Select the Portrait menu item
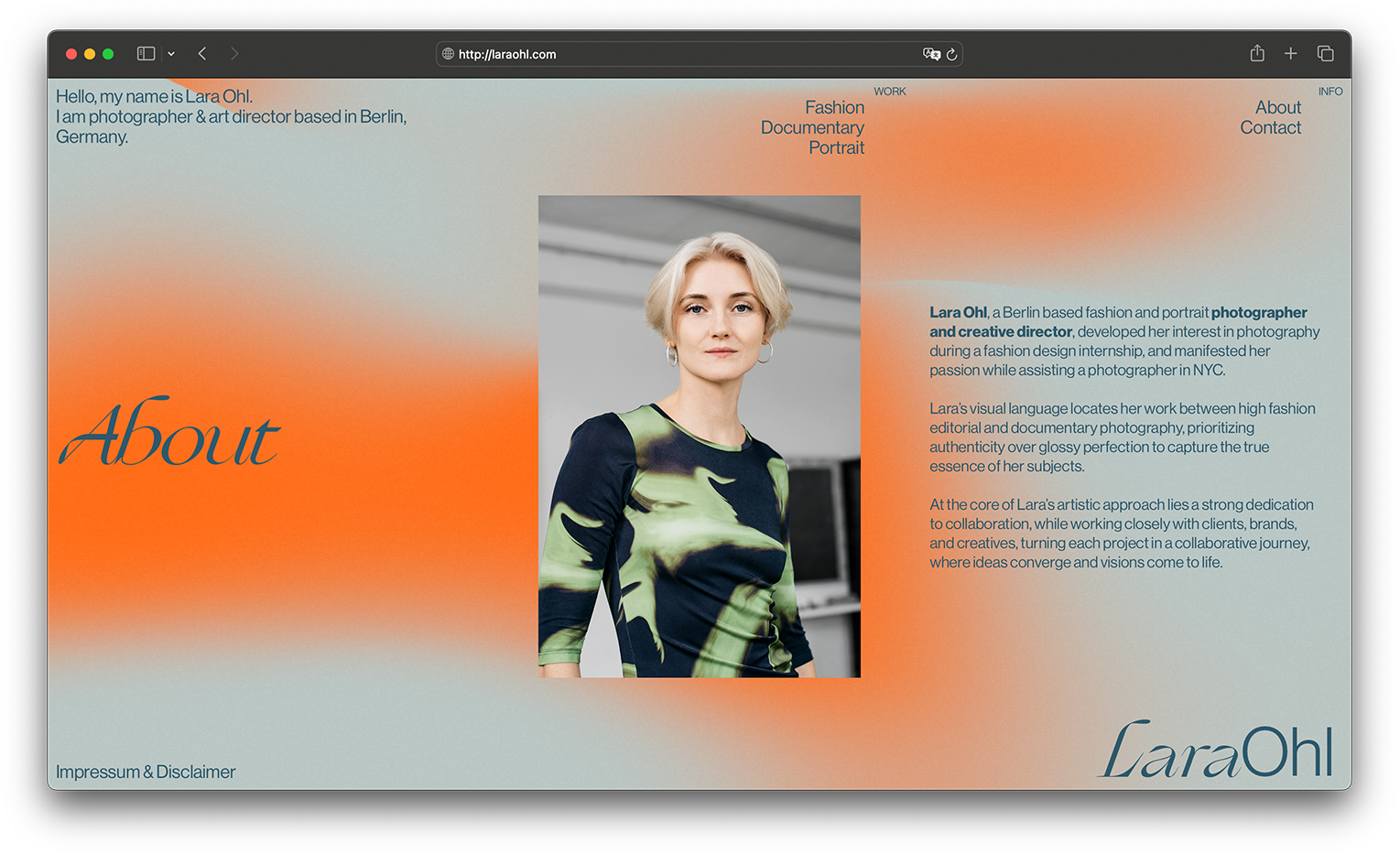1400x853 pixels. click(836, 147)
